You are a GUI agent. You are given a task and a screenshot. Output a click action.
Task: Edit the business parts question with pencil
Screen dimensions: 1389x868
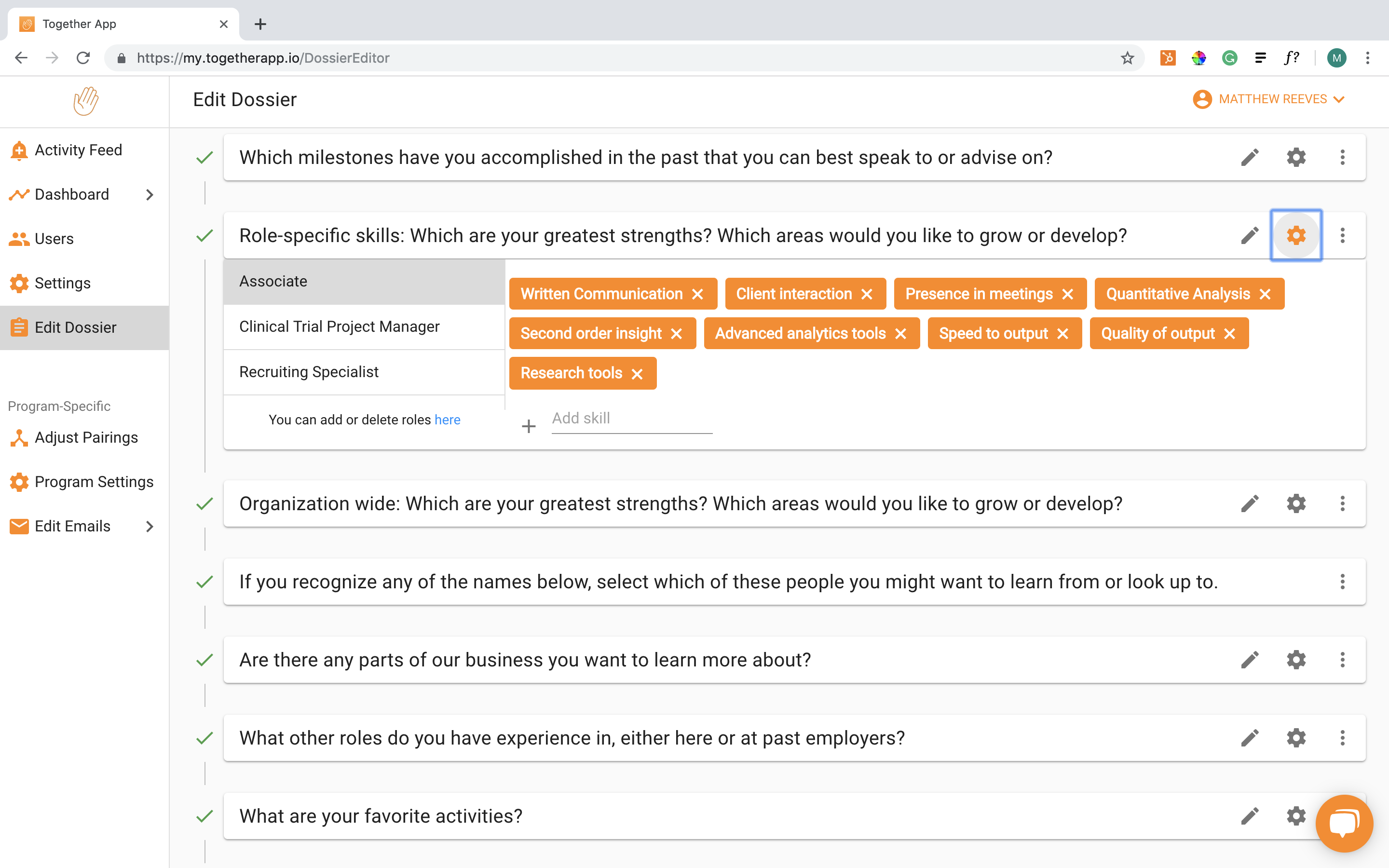point(1250,660)
